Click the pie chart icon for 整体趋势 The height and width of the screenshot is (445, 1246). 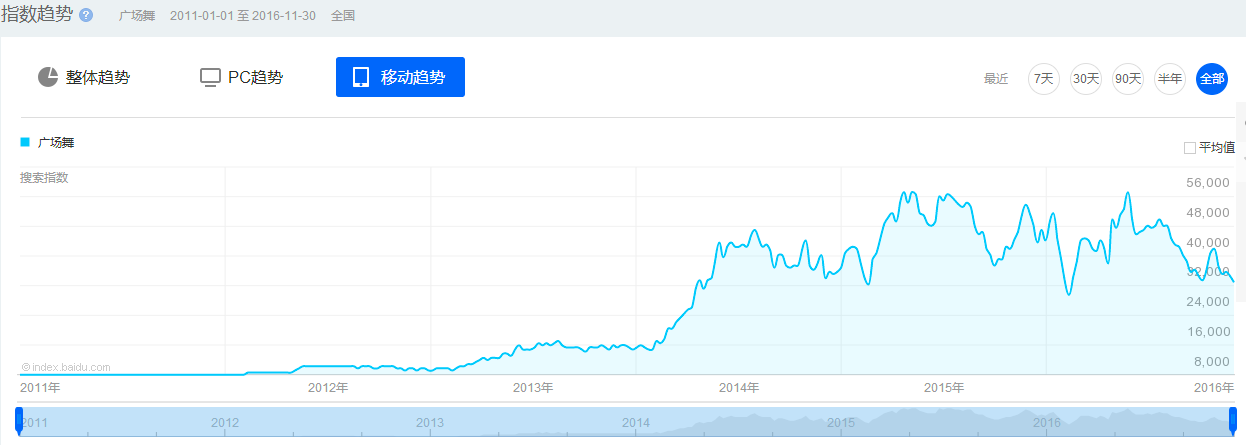(x=48, y=77)
